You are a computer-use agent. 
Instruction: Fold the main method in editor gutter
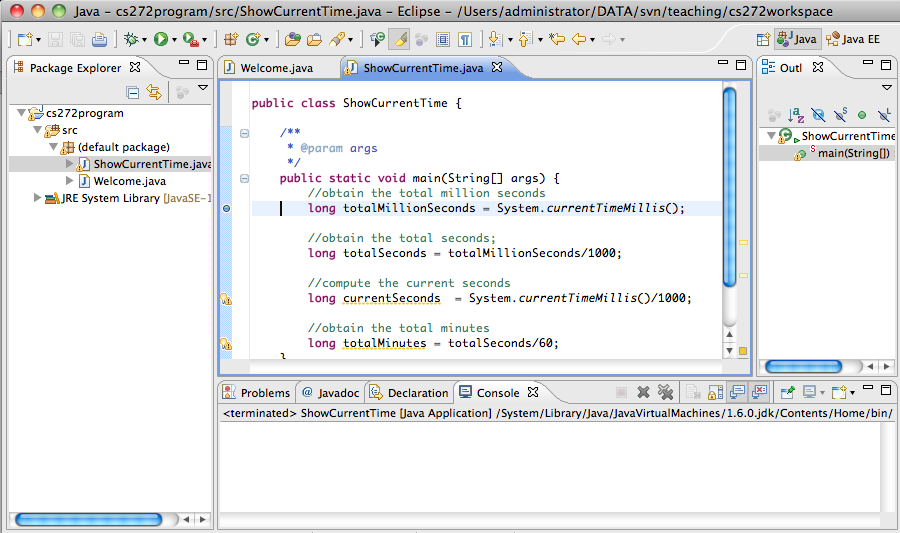(x=245, y=178)
